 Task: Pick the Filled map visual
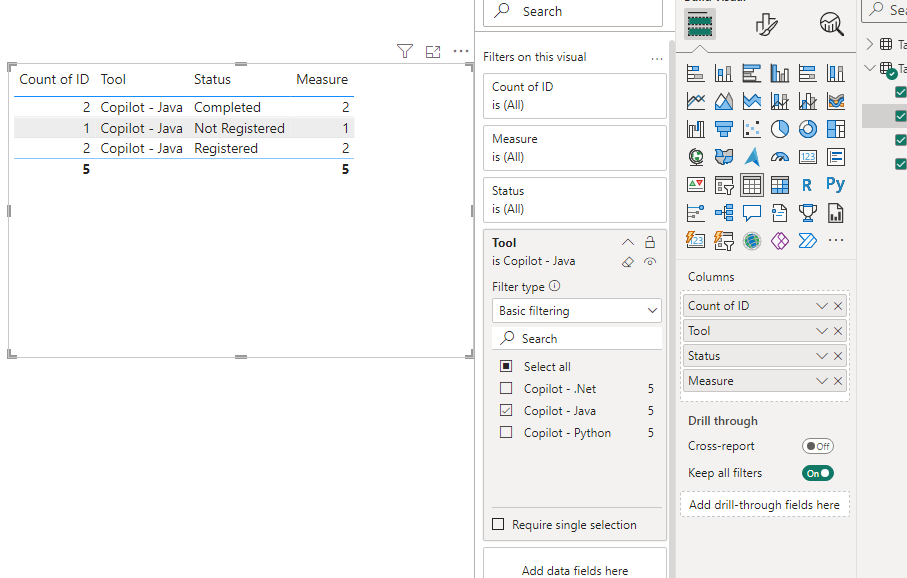pos(724,157)
